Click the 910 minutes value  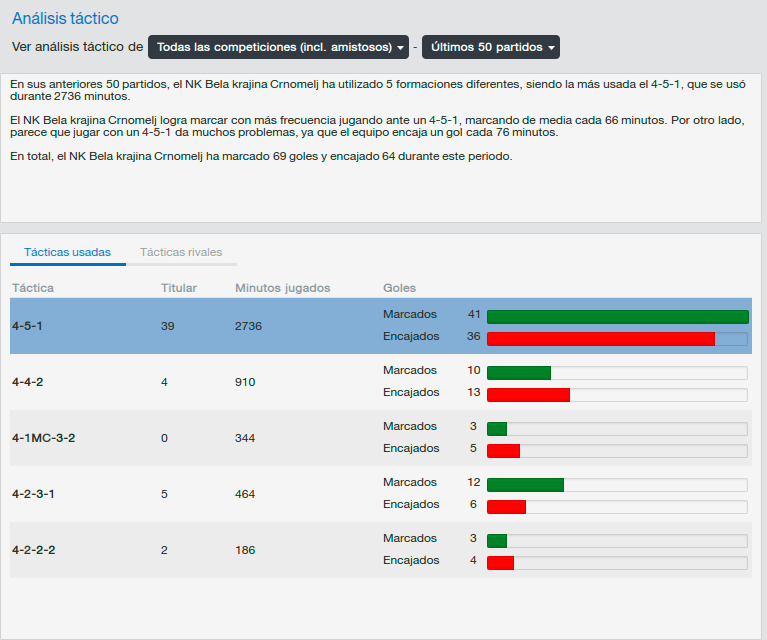click(245, 382)
